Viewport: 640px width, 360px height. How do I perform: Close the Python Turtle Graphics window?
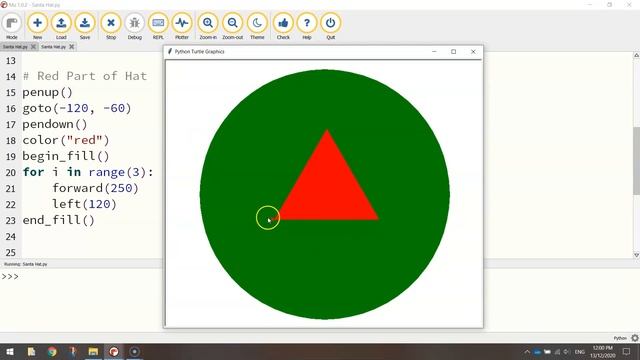[473, 52]
